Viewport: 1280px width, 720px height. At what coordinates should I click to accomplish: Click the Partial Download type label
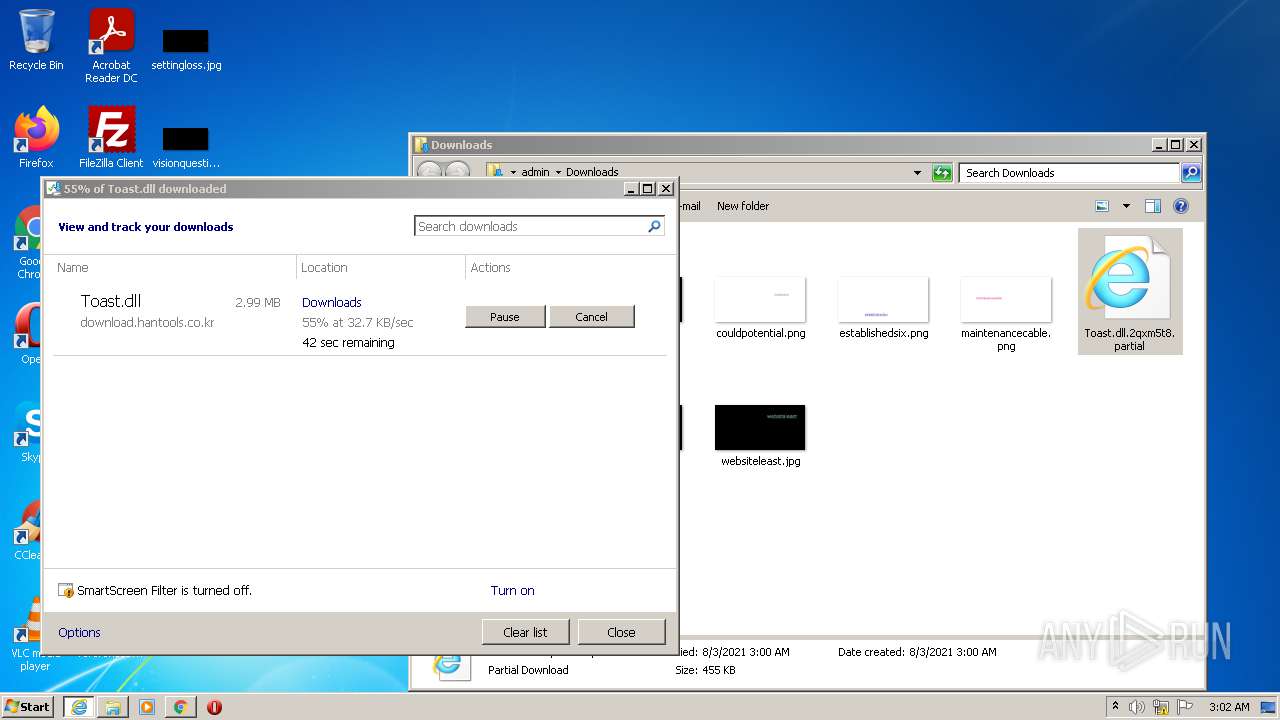point(528,670)
